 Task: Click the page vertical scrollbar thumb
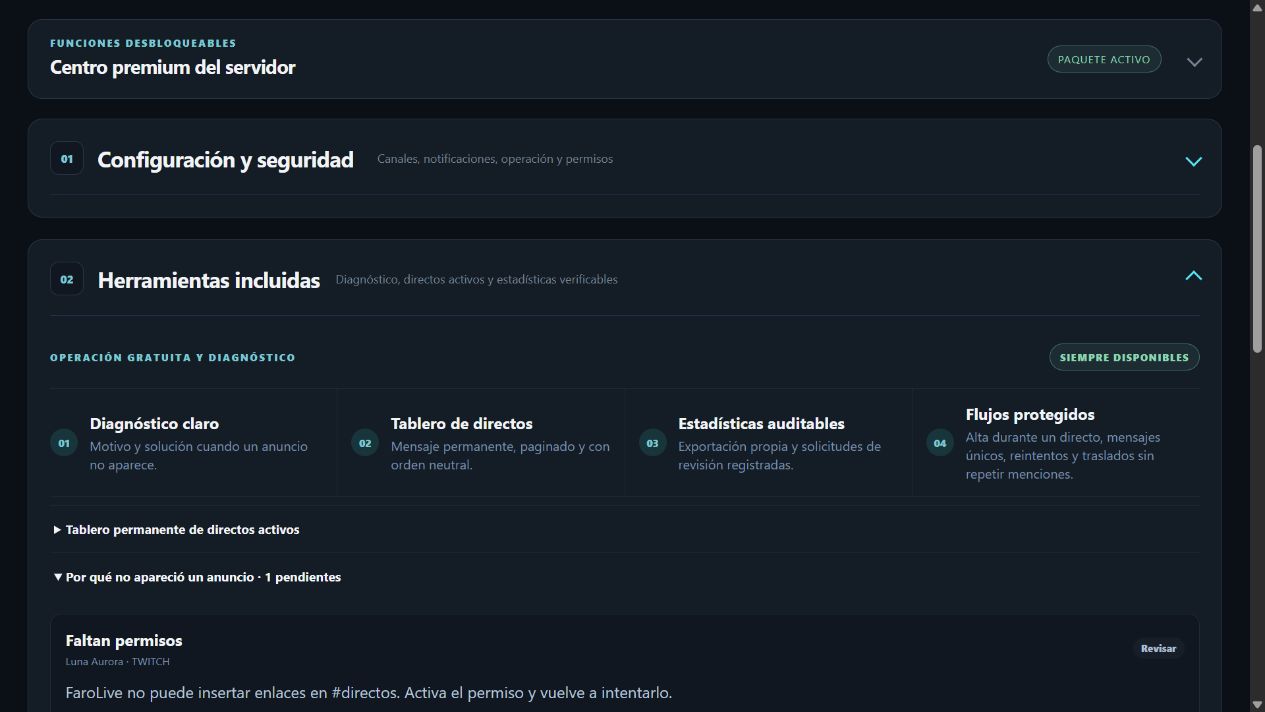(x=1258, y=248)
